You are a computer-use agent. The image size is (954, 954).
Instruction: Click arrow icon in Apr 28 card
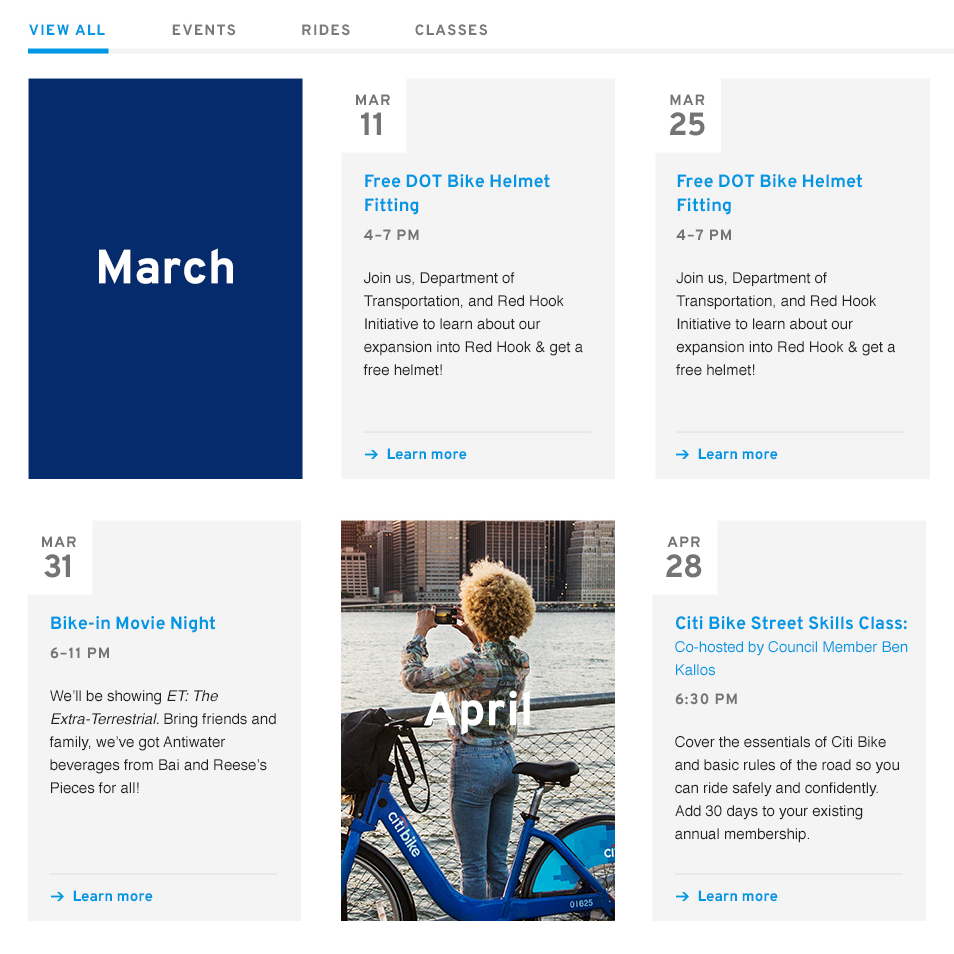682,896
